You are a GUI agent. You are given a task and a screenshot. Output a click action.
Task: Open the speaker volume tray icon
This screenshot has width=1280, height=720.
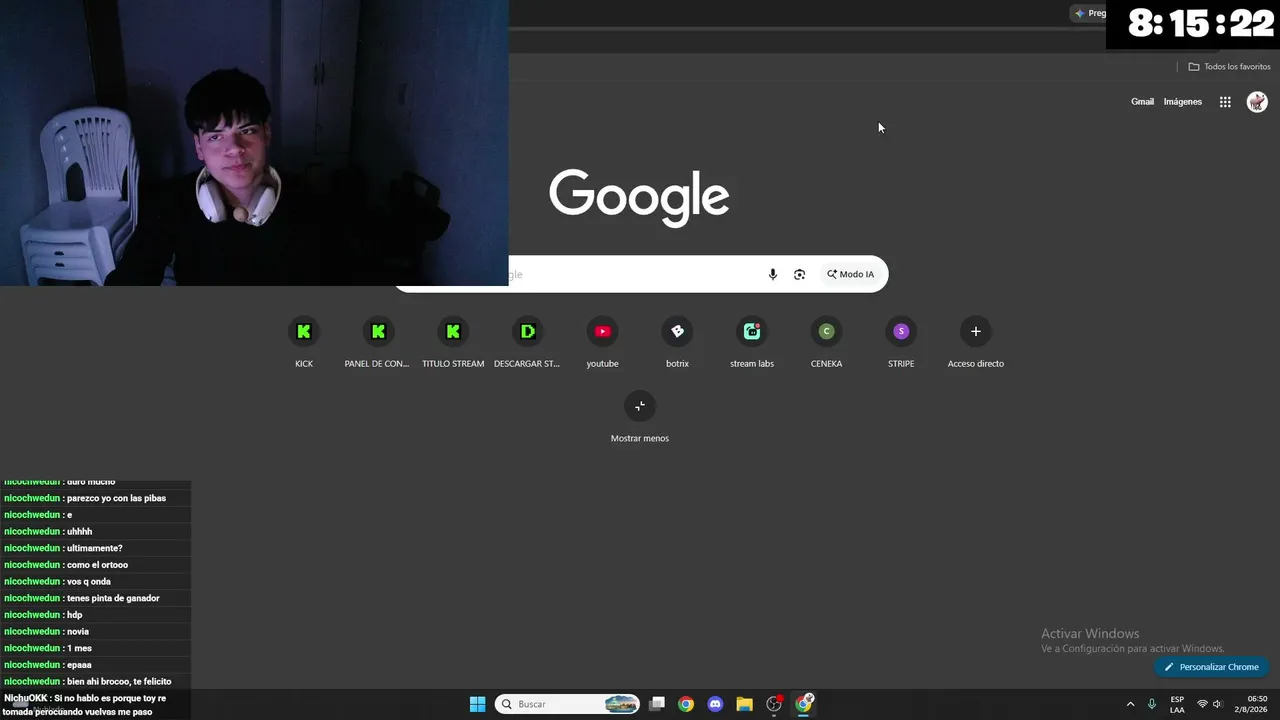click(x=1217, y=704)
